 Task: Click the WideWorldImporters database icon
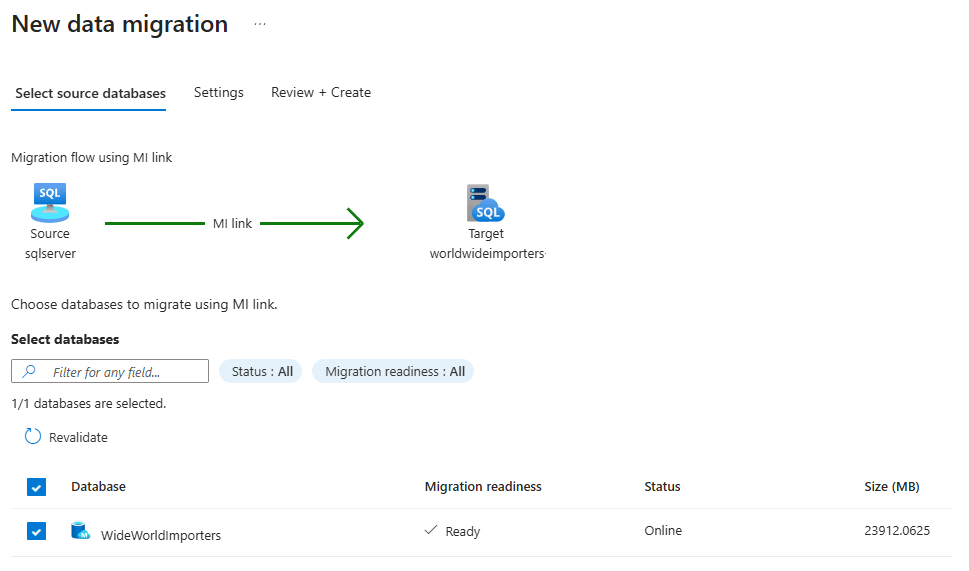(80, 531)
